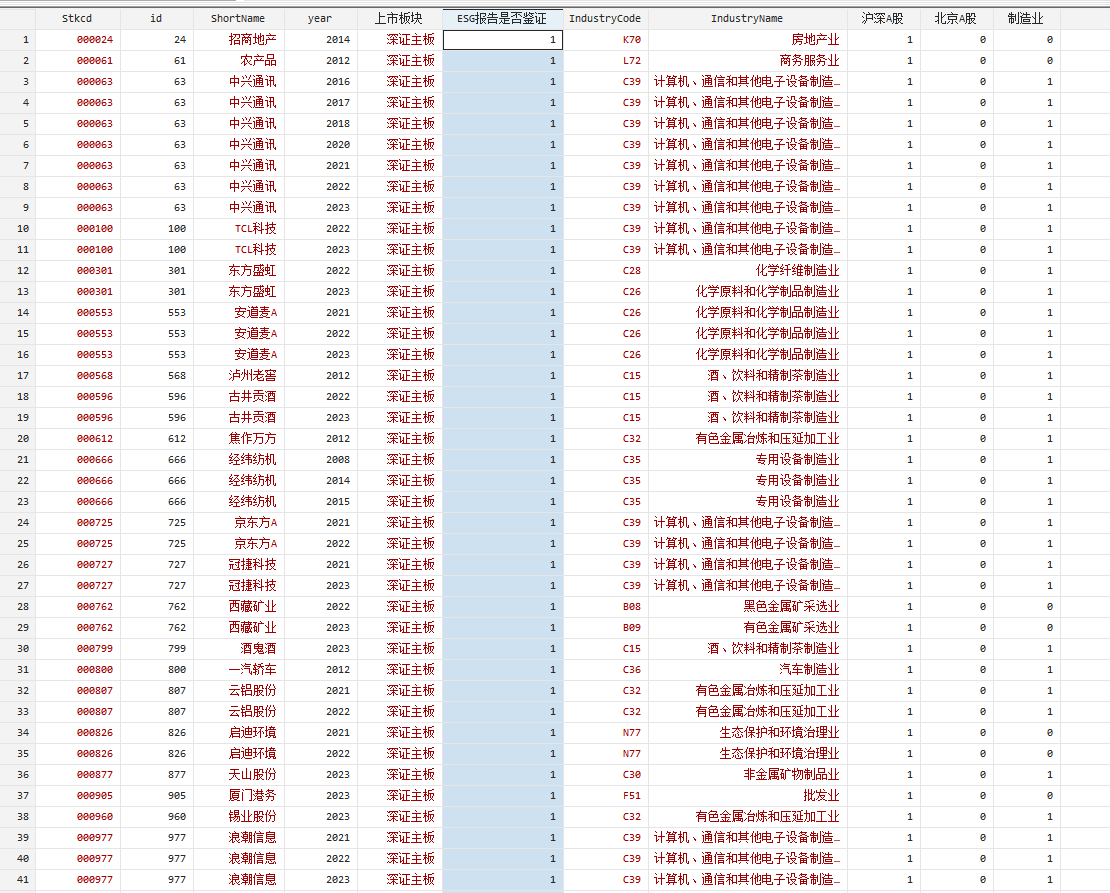The width and height of the screenshot is (1110, 893).
Task: Click the IndustryName column header
Action: pos(746,18)
